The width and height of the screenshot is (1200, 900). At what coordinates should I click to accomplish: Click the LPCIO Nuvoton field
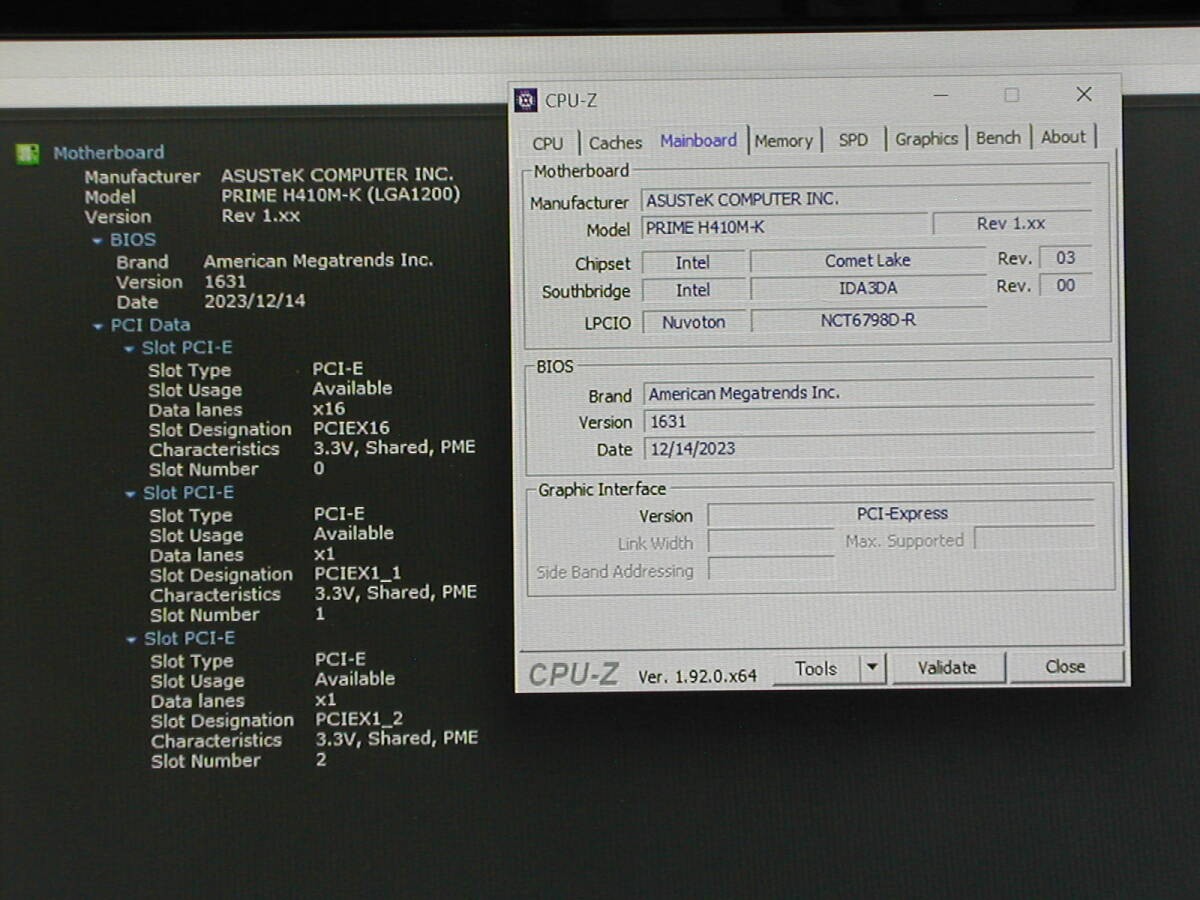[693, 322]
